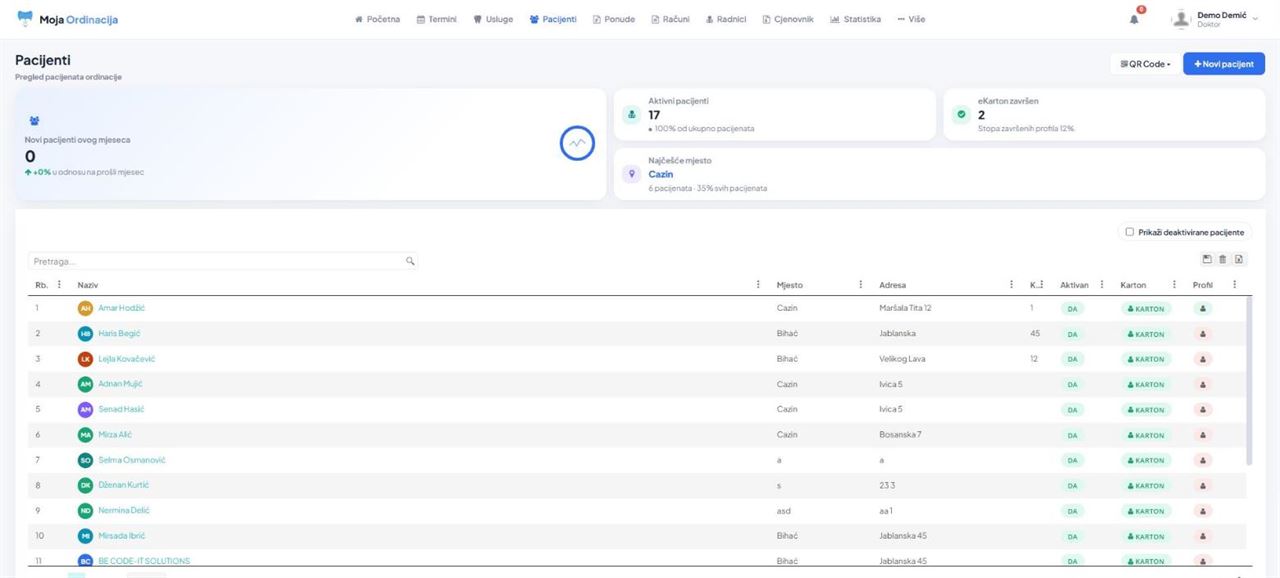This screenshot has width=1280, height=578.
Task: Open patient Selma Osmanović link
Action: [132, 460]
